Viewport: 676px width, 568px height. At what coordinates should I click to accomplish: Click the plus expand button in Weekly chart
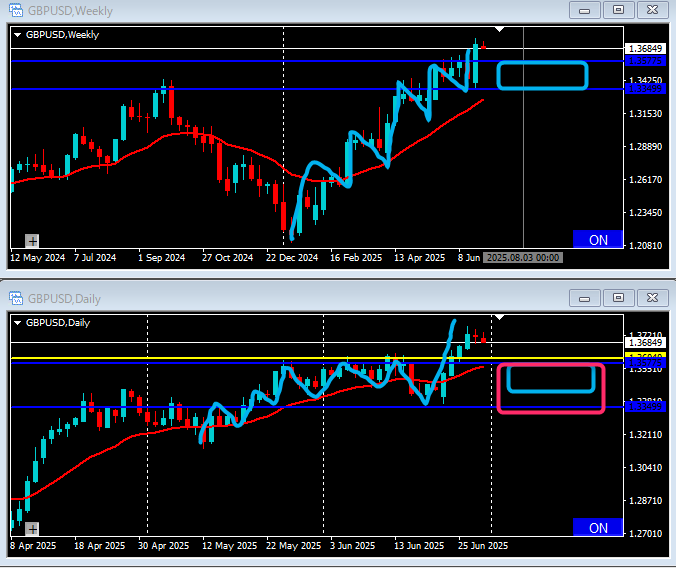[32, 241]
